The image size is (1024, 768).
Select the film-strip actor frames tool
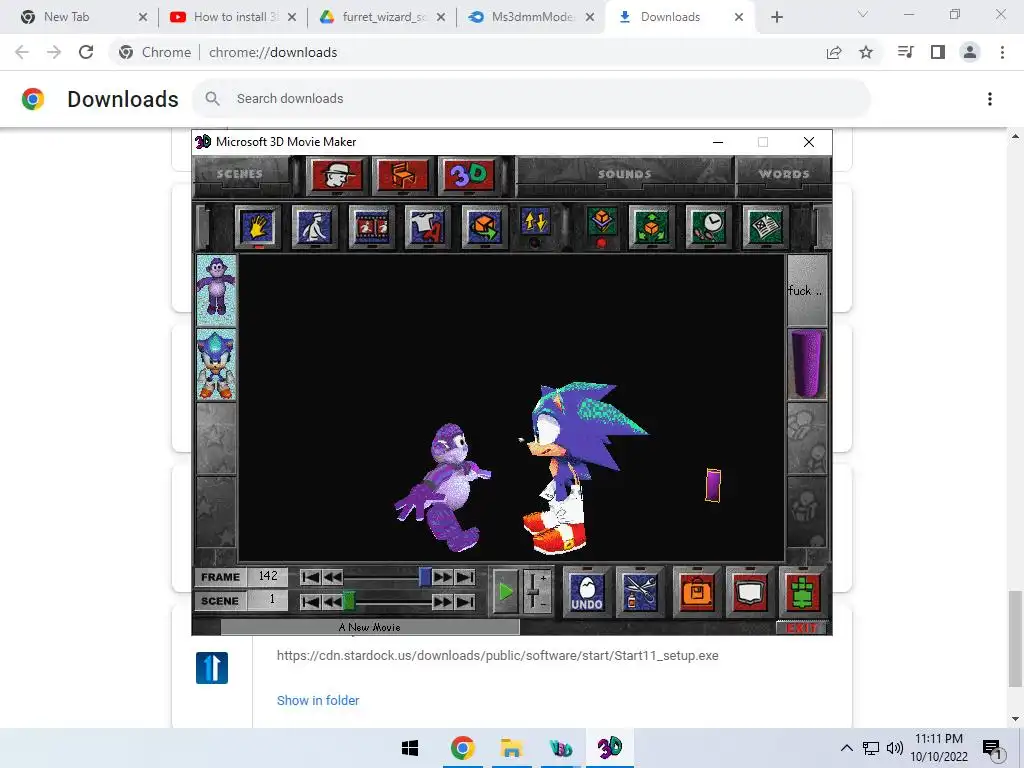coord(372,227)
